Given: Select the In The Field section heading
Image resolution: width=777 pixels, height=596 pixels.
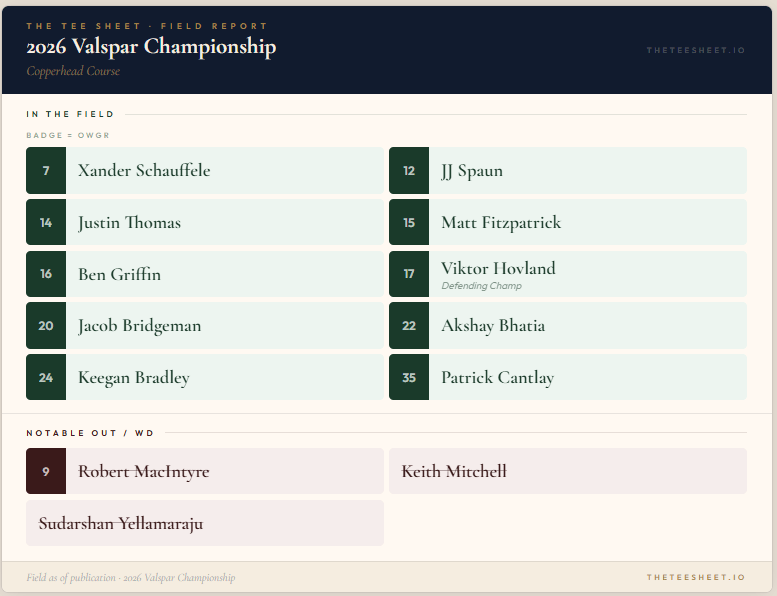Looking at the screenshot, I should coord(70,114).
